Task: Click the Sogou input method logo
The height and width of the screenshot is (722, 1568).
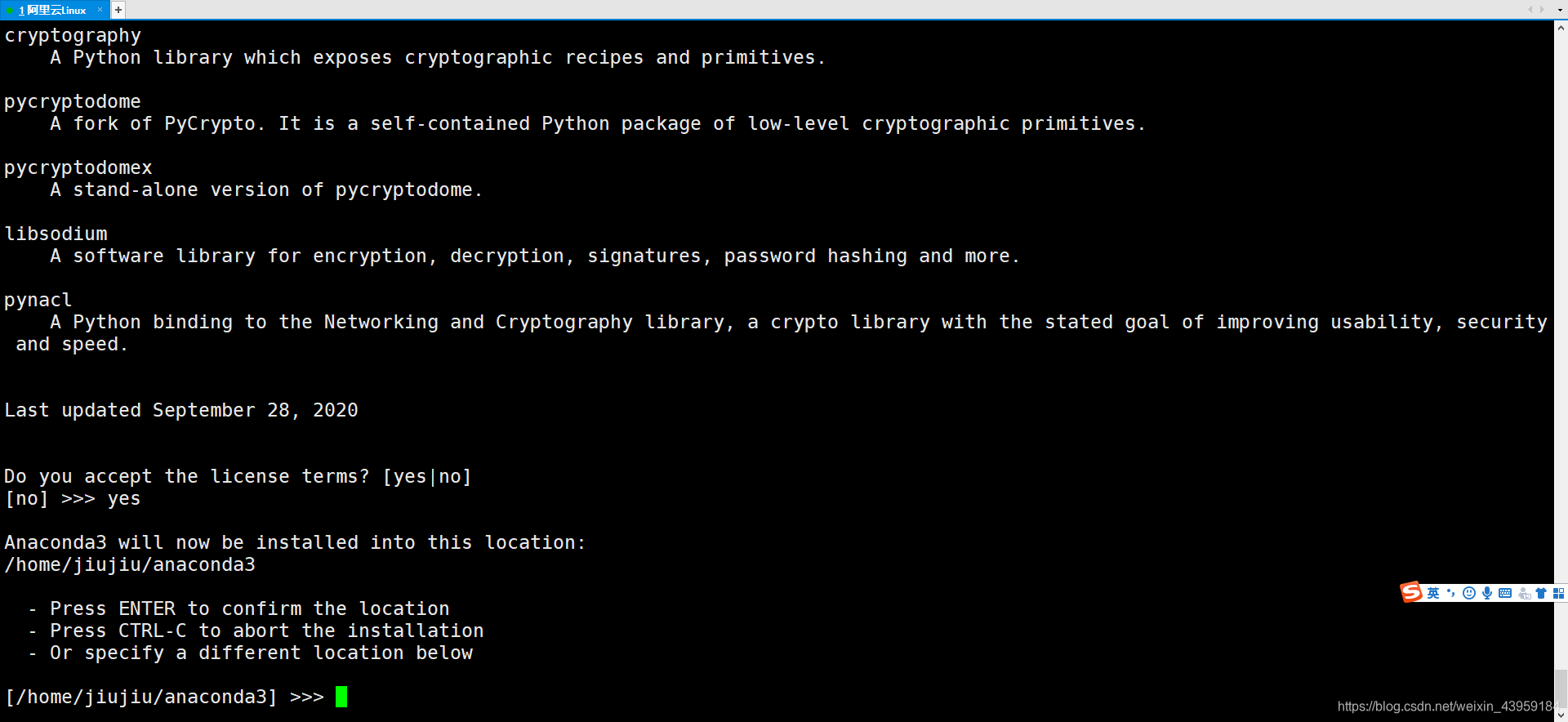Action: (x=1411, y=592)
